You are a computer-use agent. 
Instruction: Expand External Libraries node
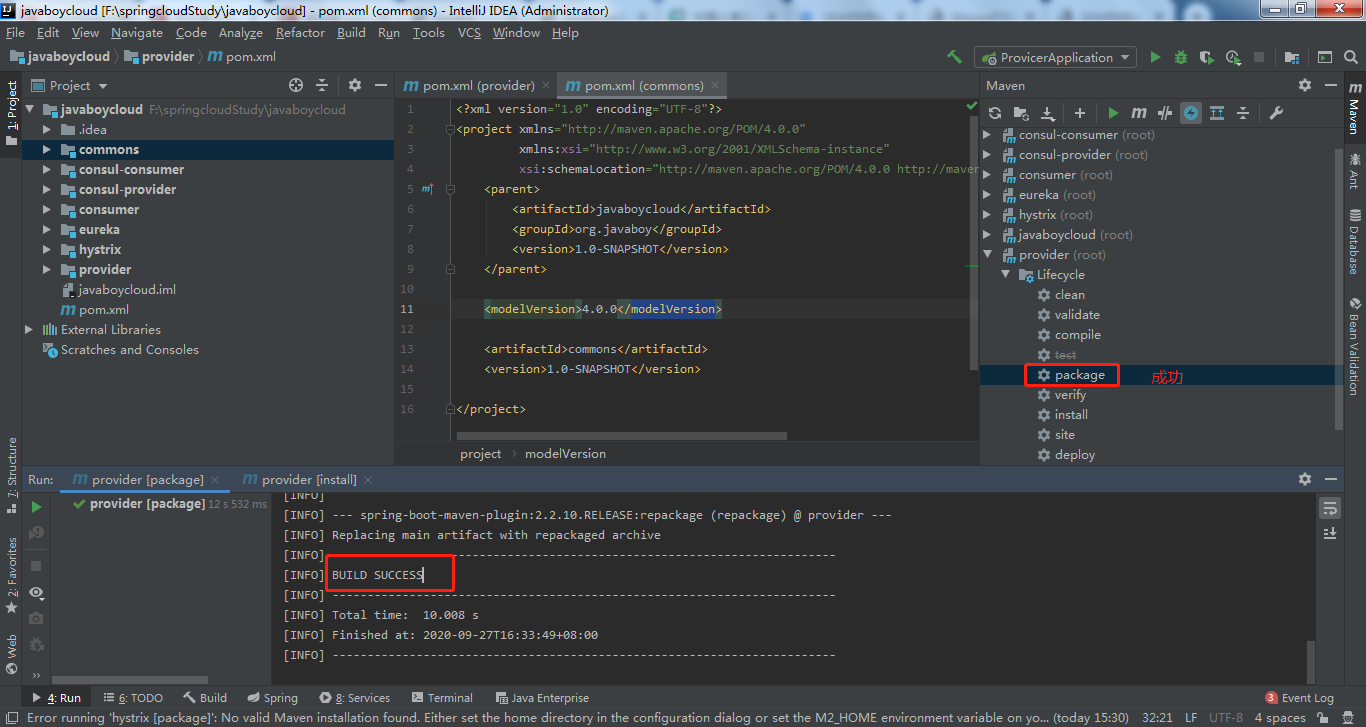29,330
